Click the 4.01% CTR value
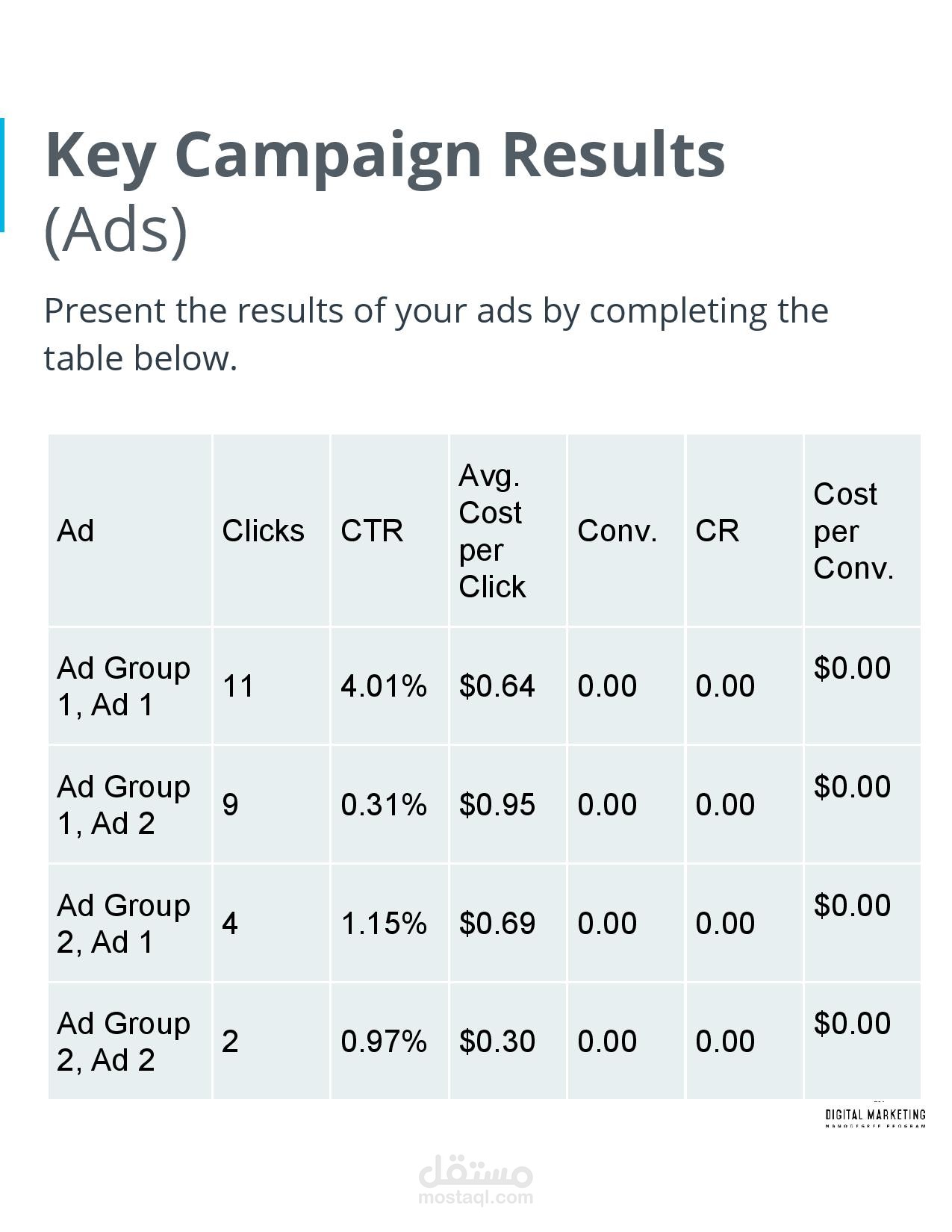Viewport: 952px width, 1232px height. pos(384,685)
